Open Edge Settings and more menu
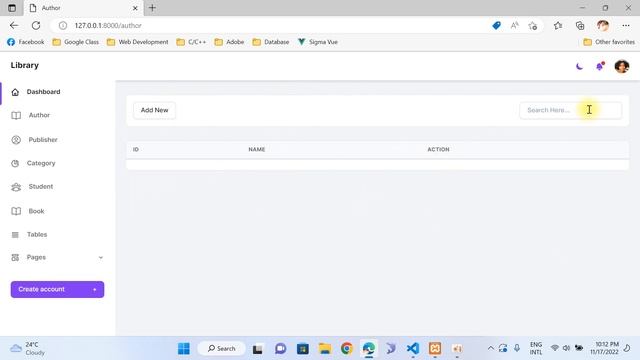 coord(626,26)
